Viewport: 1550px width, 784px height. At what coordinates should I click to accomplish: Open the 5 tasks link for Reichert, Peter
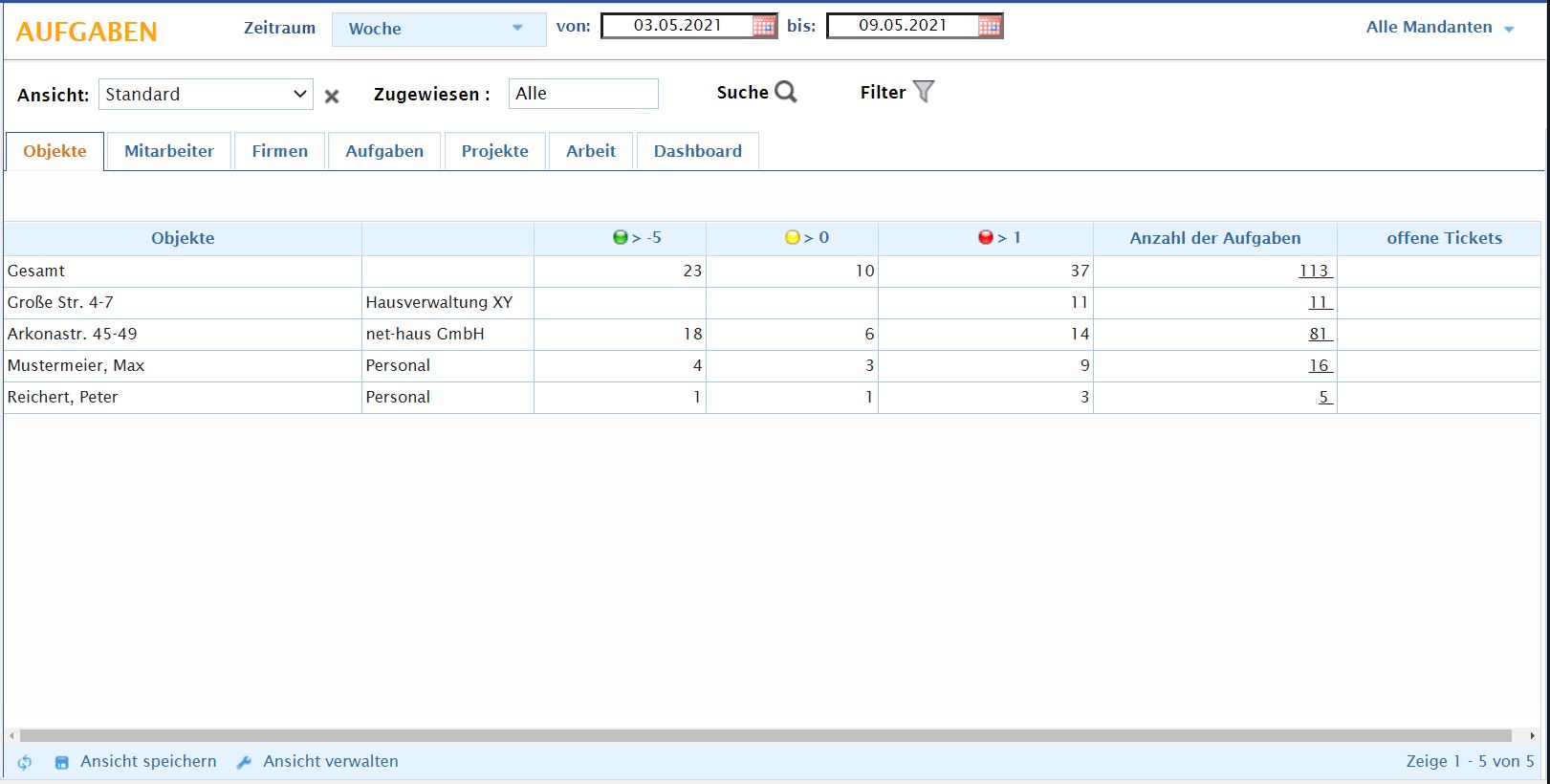click(1325, 397)
